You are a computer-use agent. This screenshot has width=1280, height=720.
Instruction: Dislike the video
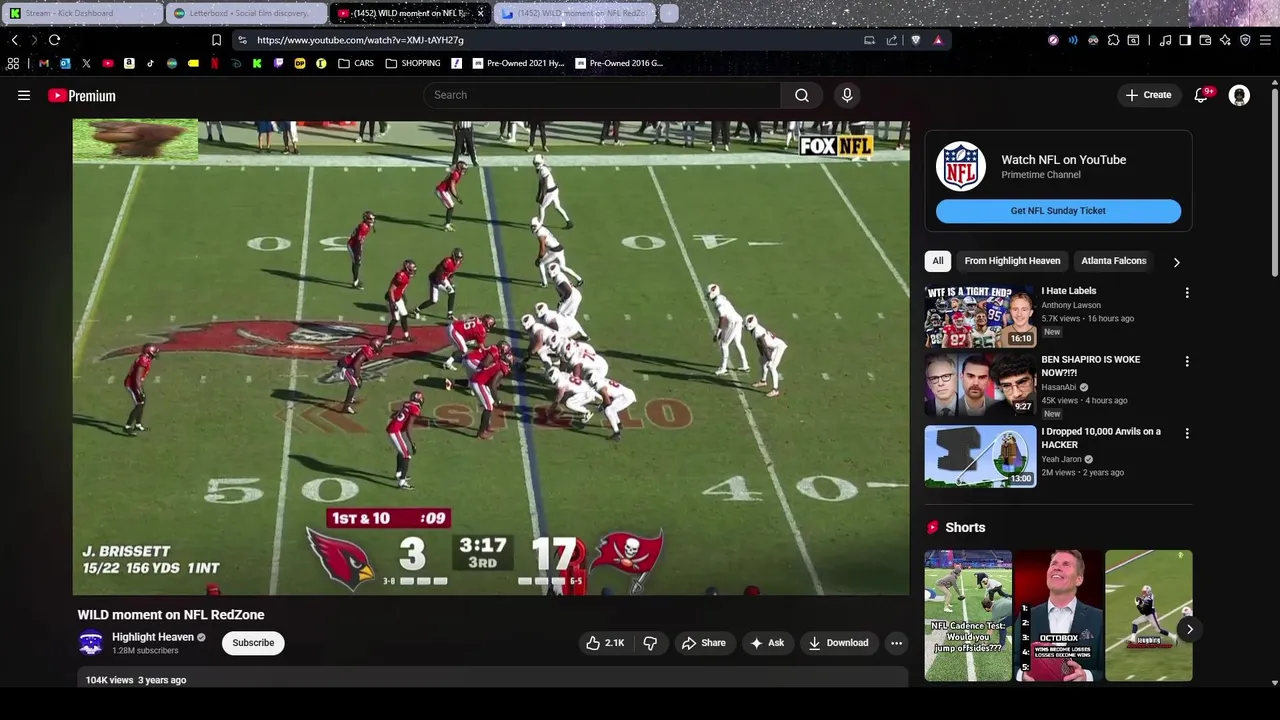coord(650,643)
